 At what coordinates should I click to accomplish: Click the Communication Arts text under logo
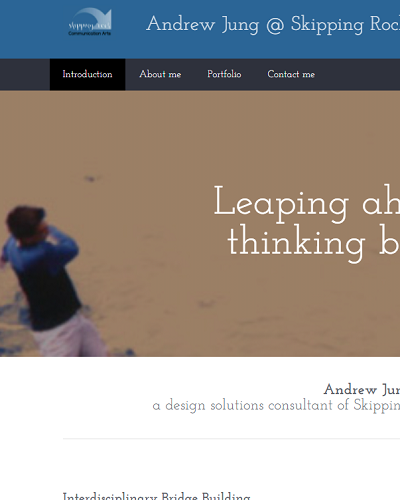click(90, 33)
